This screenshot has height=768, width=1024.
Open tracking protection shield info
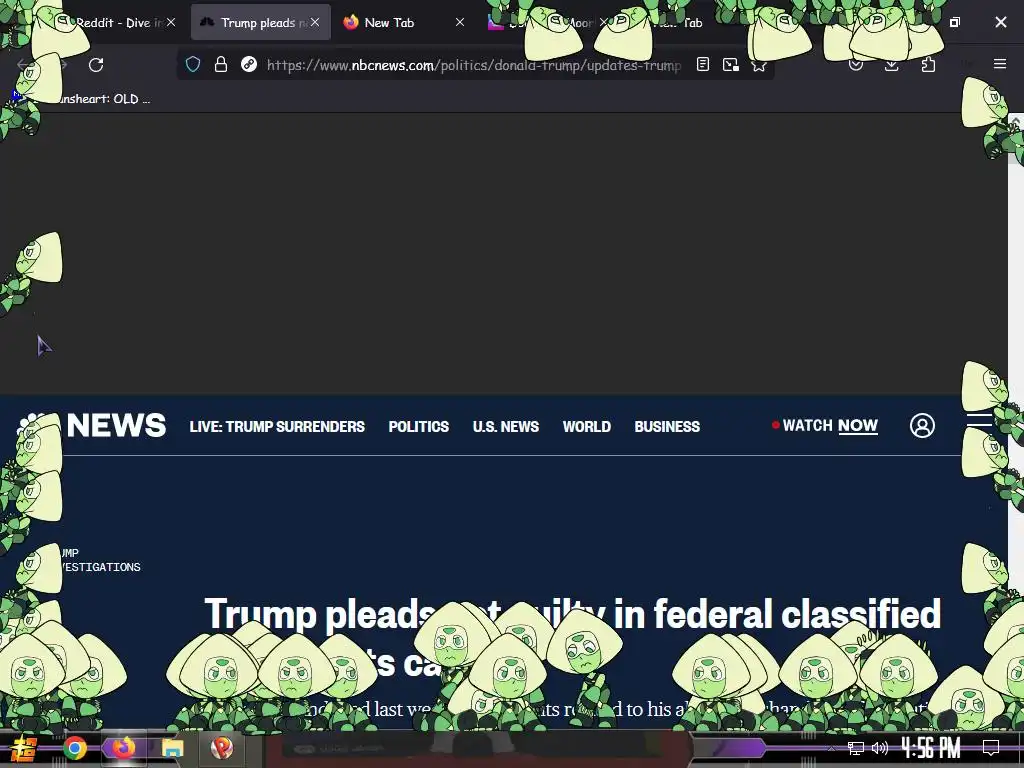pos(193,64)
